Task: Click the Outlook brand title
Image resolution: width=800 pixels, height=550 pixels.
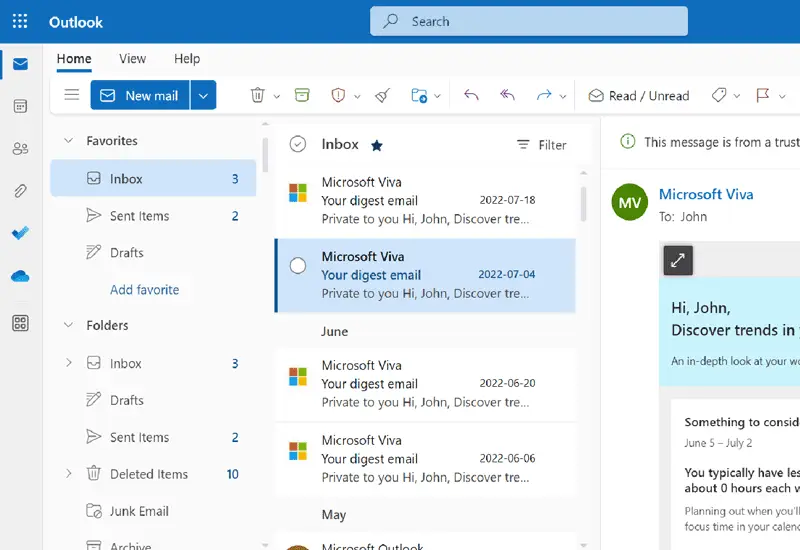Action: (76, 22)
